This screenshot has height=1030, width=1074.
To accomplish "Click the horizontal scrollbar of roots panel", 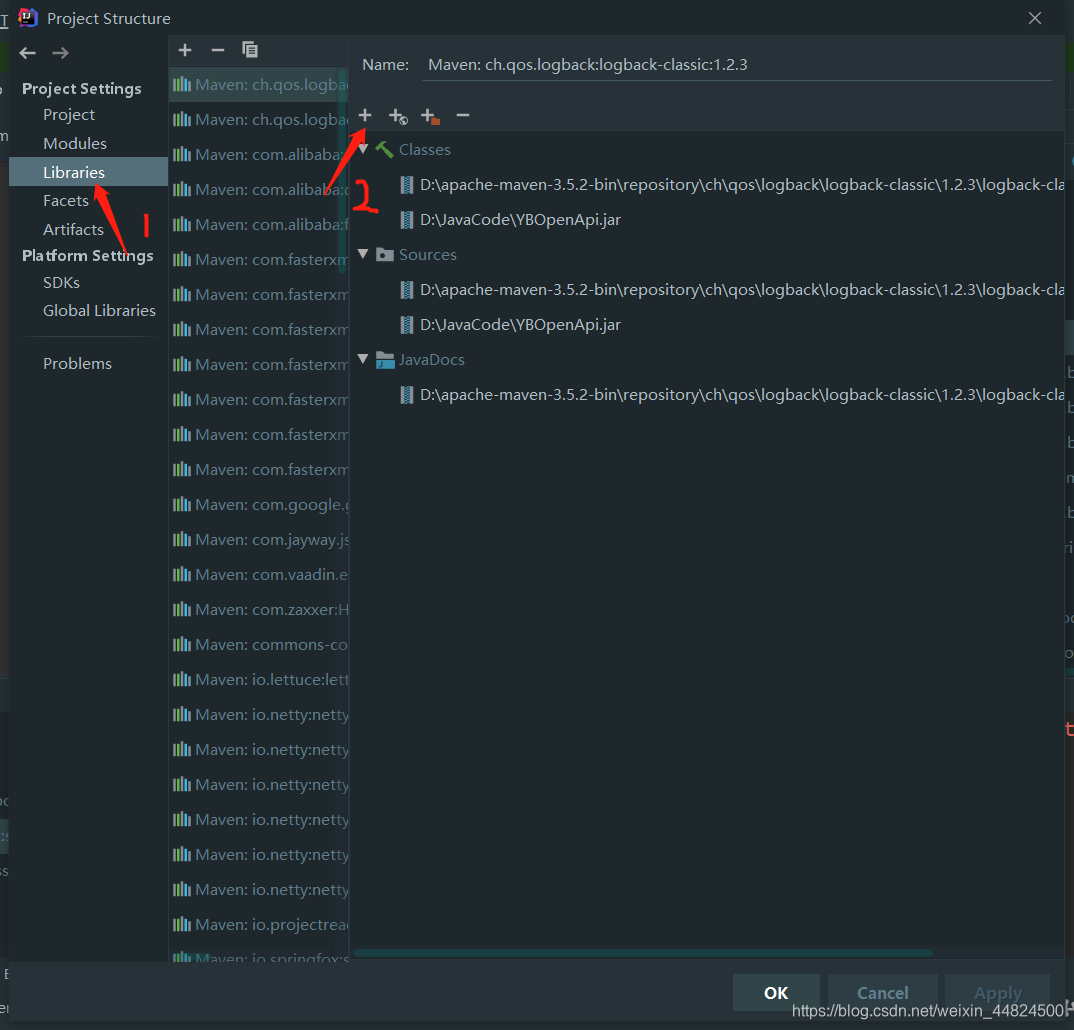I will tap(643, 953).
